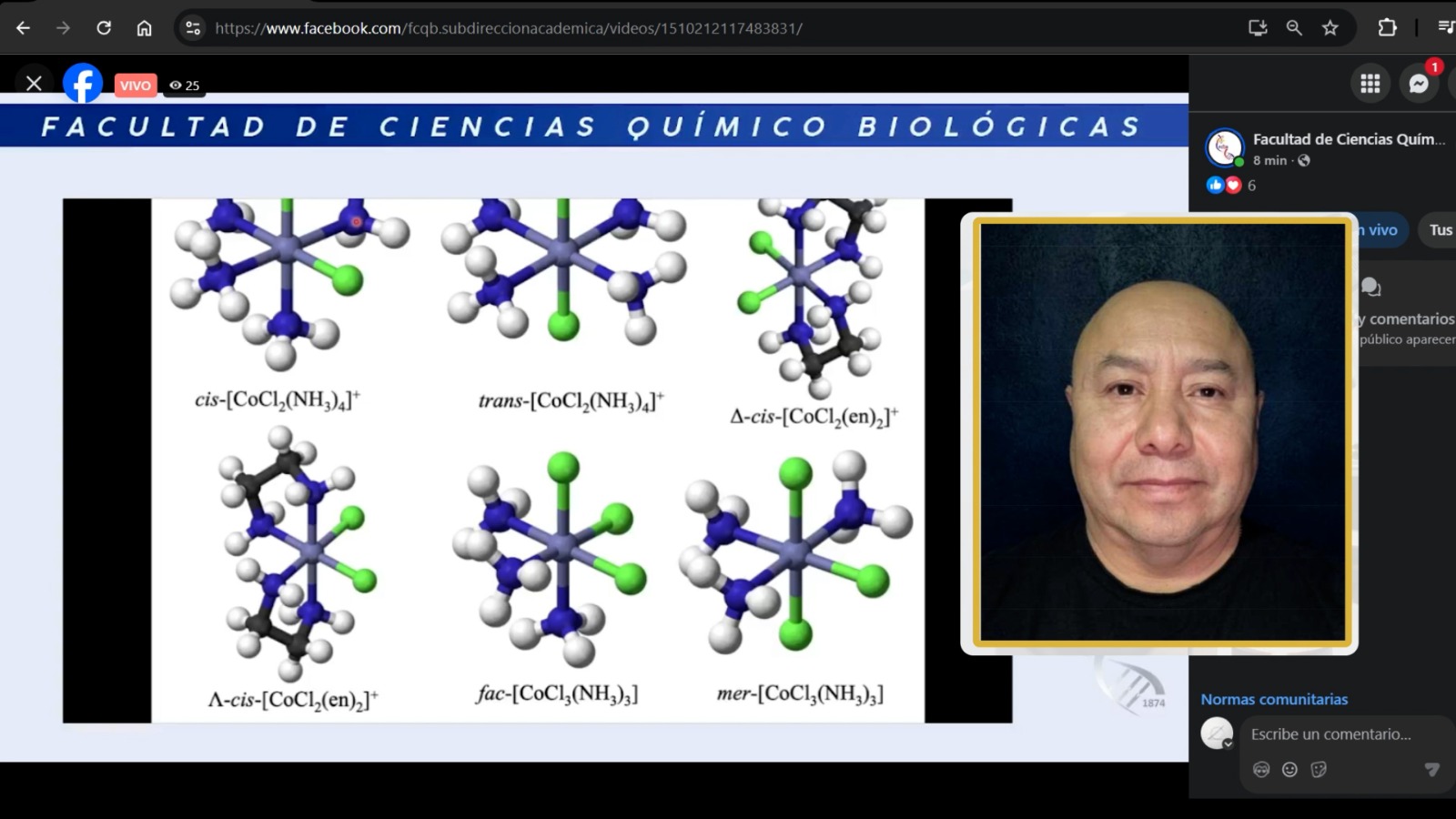The height and width of the screenshot is (819, 1456).
Task: Open Messenger with one notification
Action: pos(1418,84)
